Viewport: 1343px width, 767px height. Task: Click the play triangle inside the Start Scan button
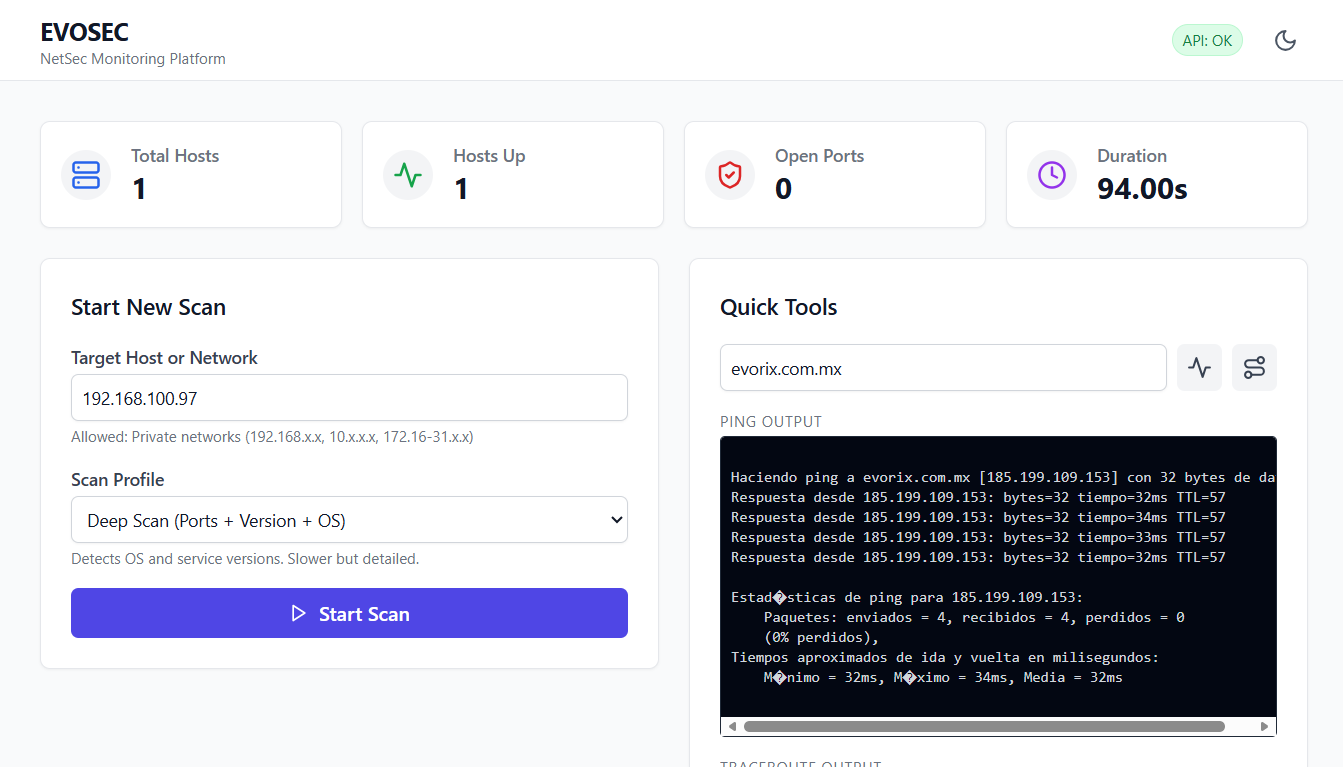pyautogui.click(x=299, y=613)
